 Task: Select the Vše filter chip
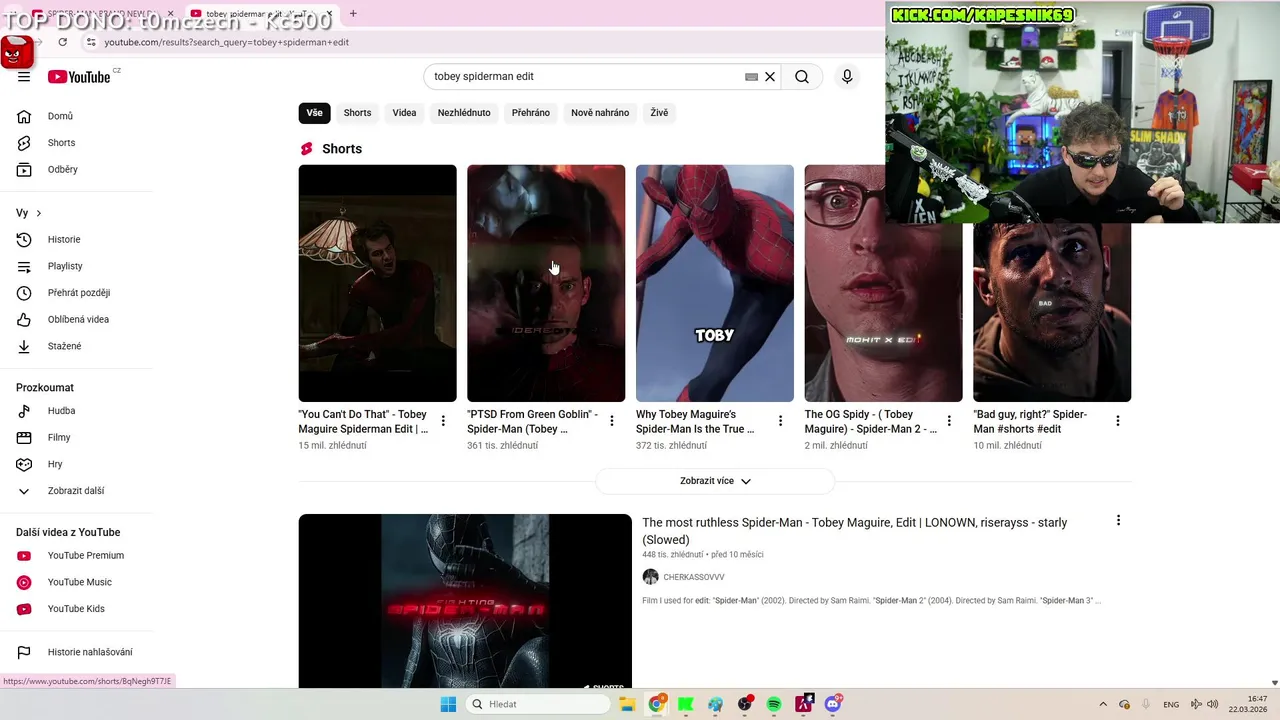point(314,113)
